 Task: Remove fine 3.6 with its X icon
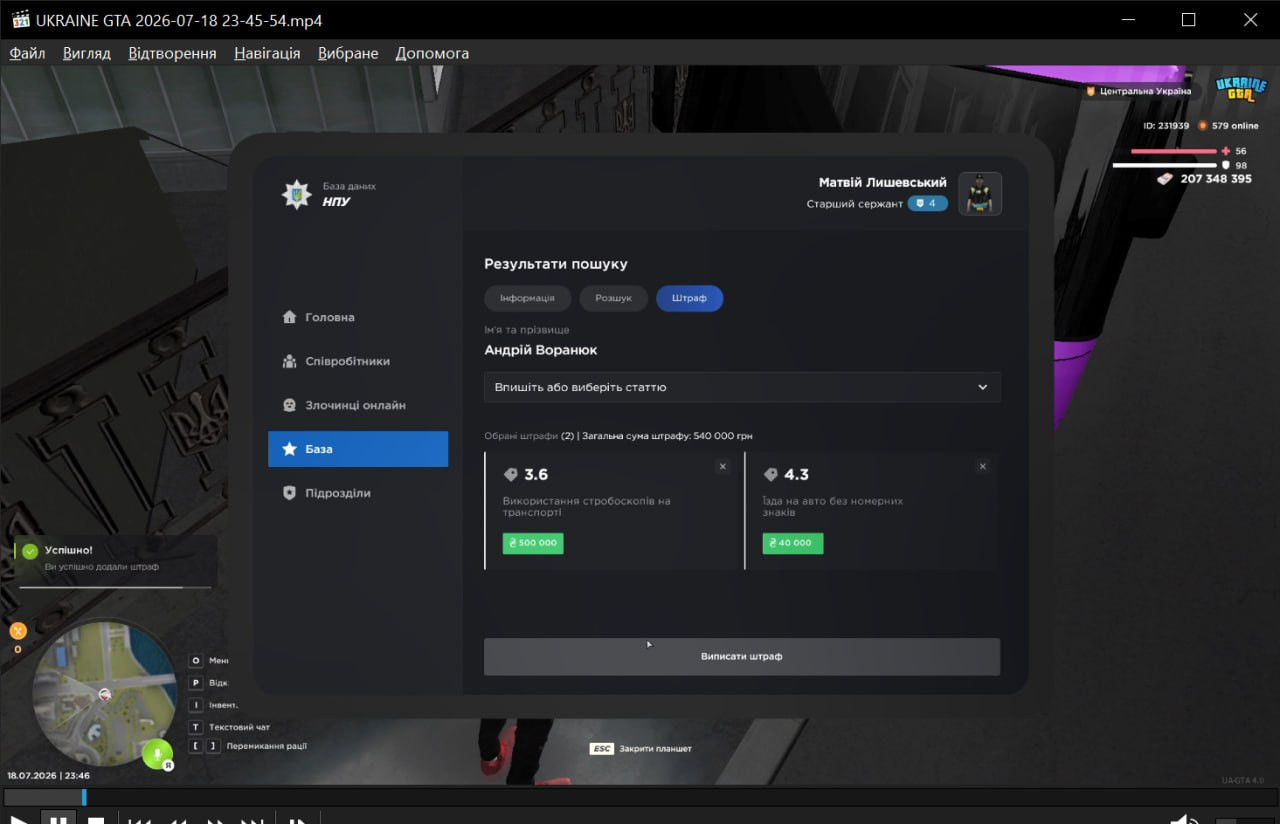click(723, 466)
